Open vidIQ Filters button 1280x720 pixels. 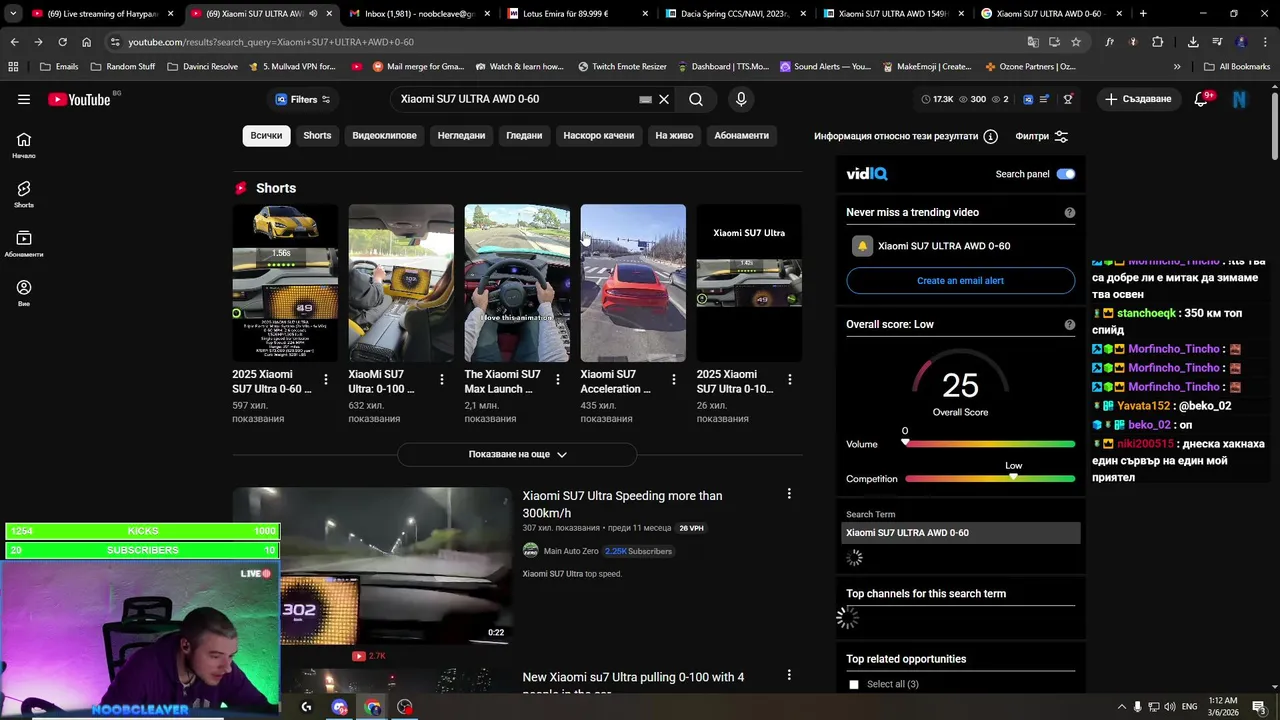click(x=302, y=99)
